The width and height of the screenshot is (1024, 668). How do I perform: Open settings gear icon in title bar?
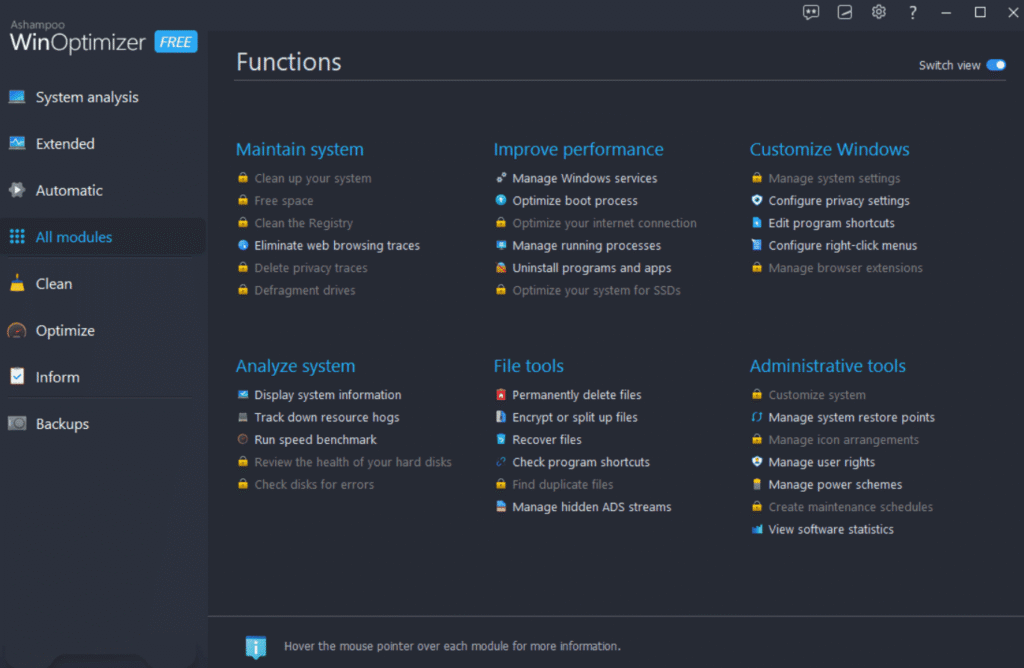point(878,12)
